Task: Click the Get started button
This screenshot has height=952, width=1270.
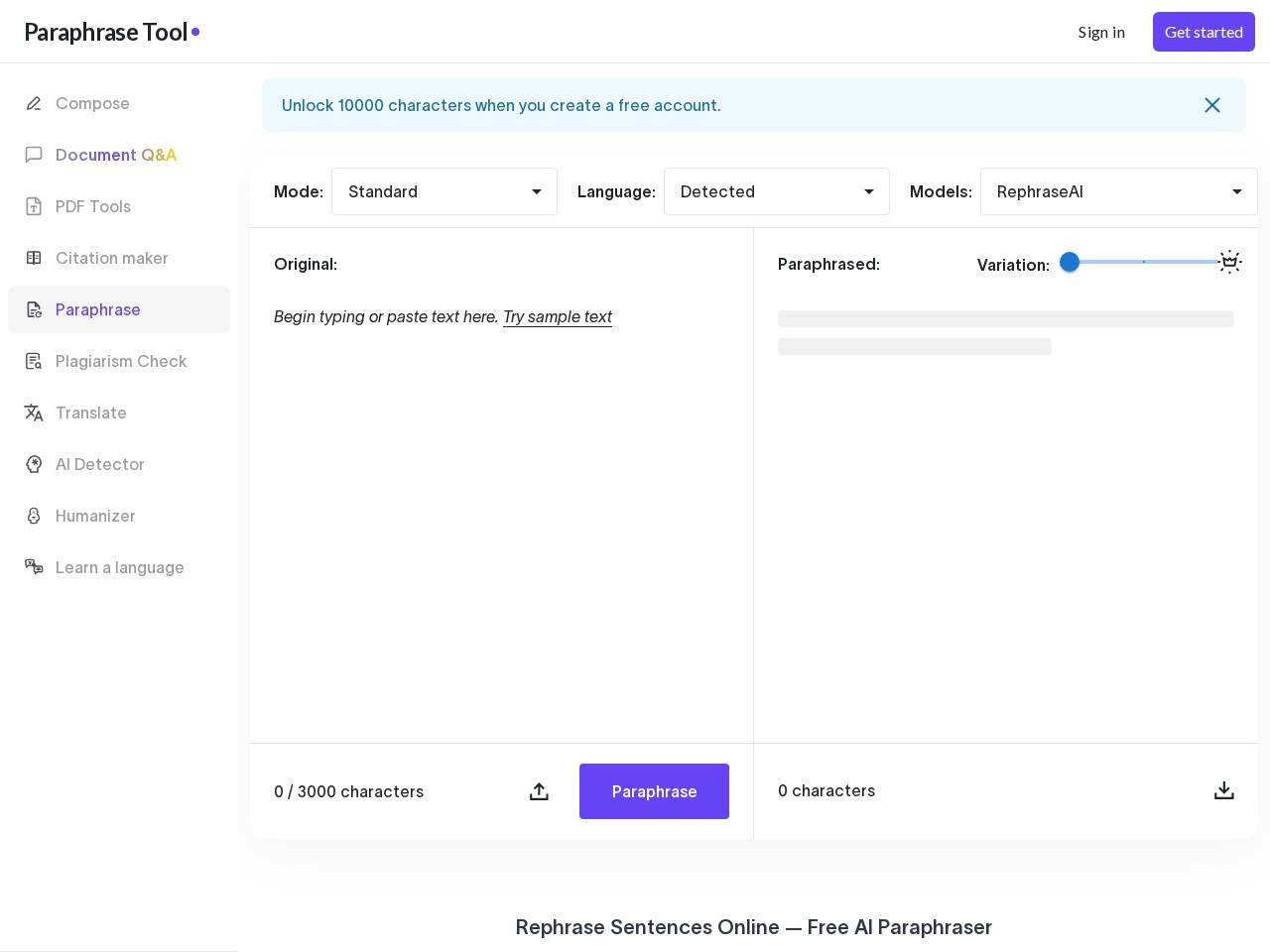Action: [x=1204, y=32]
